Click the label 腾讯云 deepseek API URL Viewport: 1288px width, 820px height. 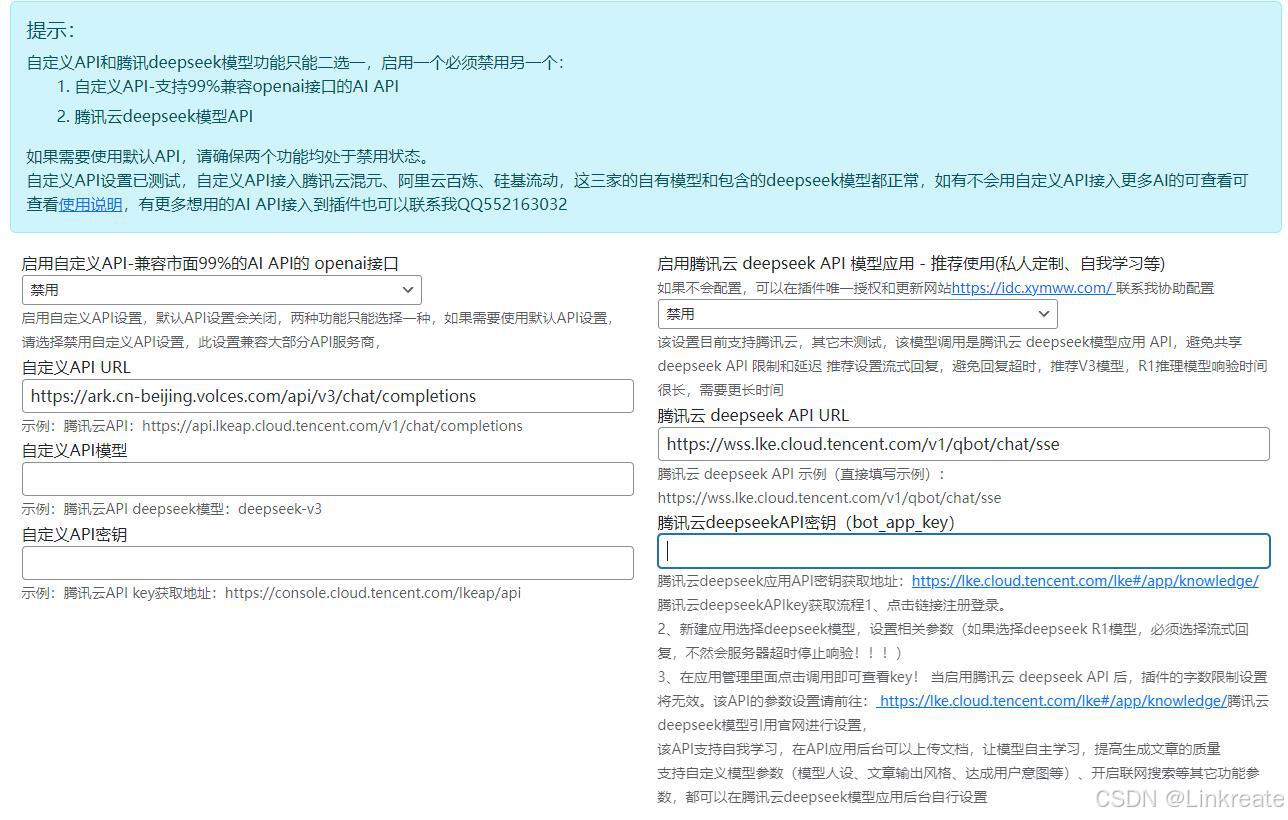click(x=753, y=415)
